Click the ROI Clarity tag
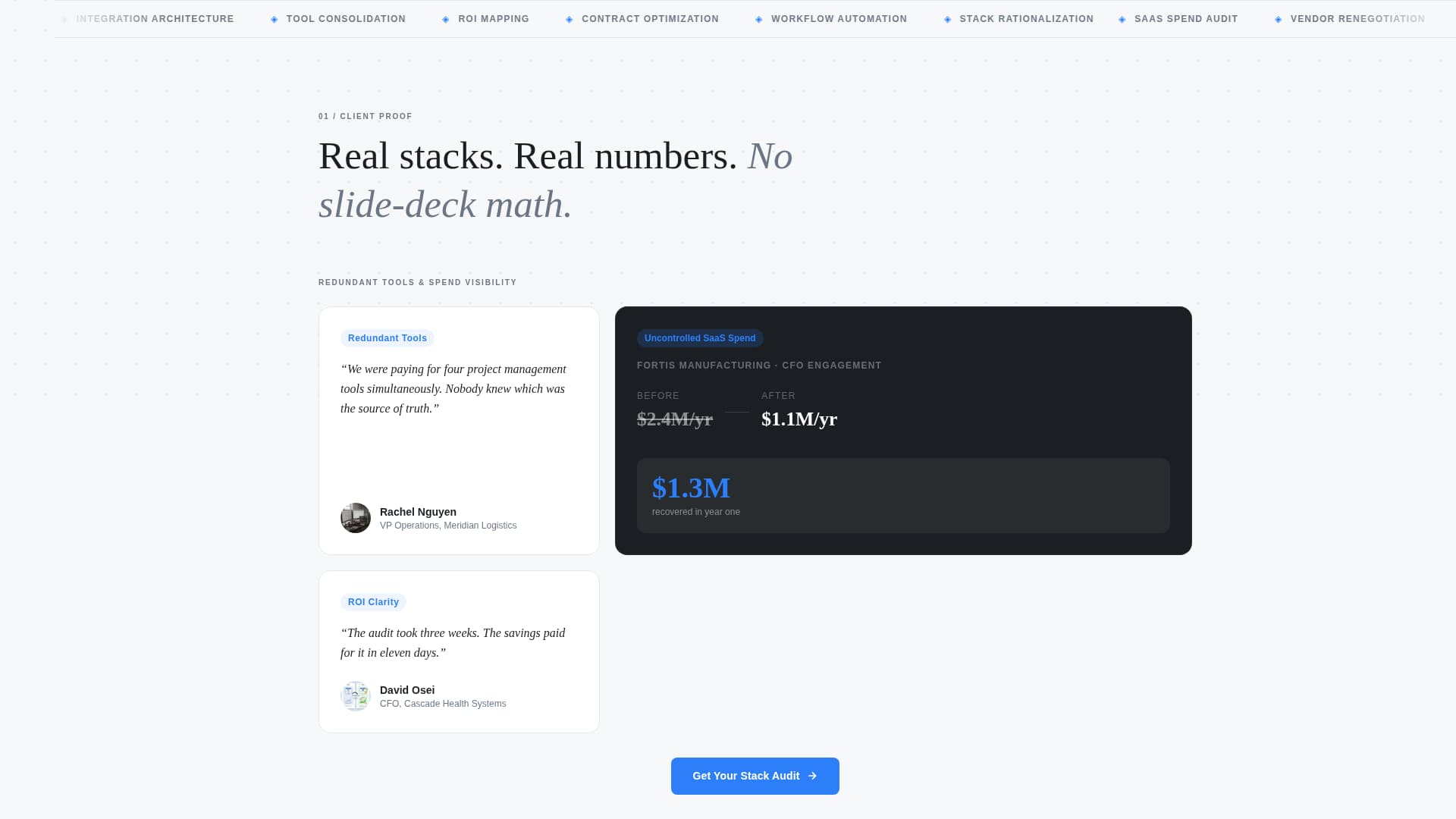This screenshot has width=1456, height=819. point(373,601)
